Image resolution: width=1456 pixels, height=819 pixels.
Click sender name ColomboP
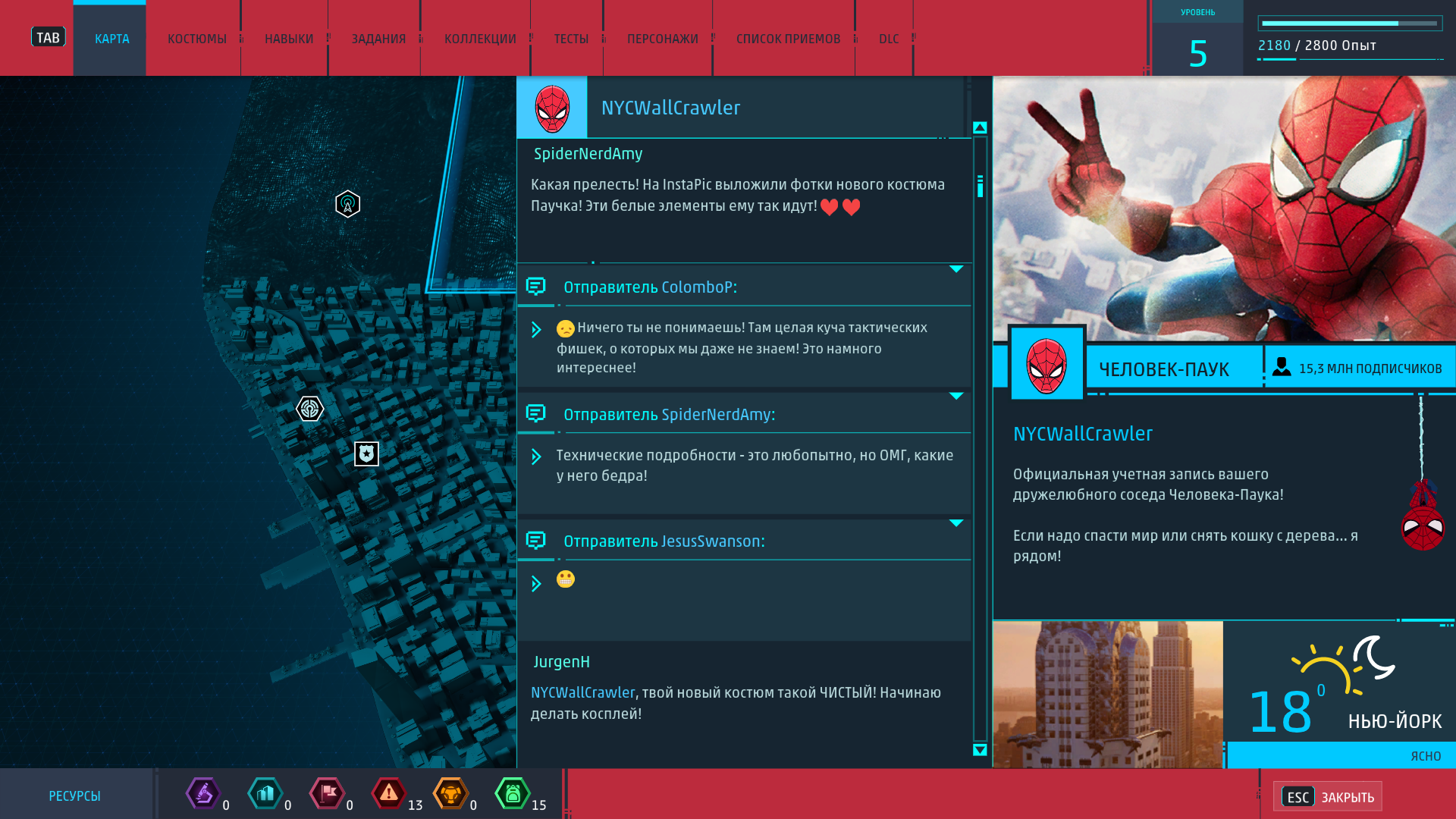698,287
